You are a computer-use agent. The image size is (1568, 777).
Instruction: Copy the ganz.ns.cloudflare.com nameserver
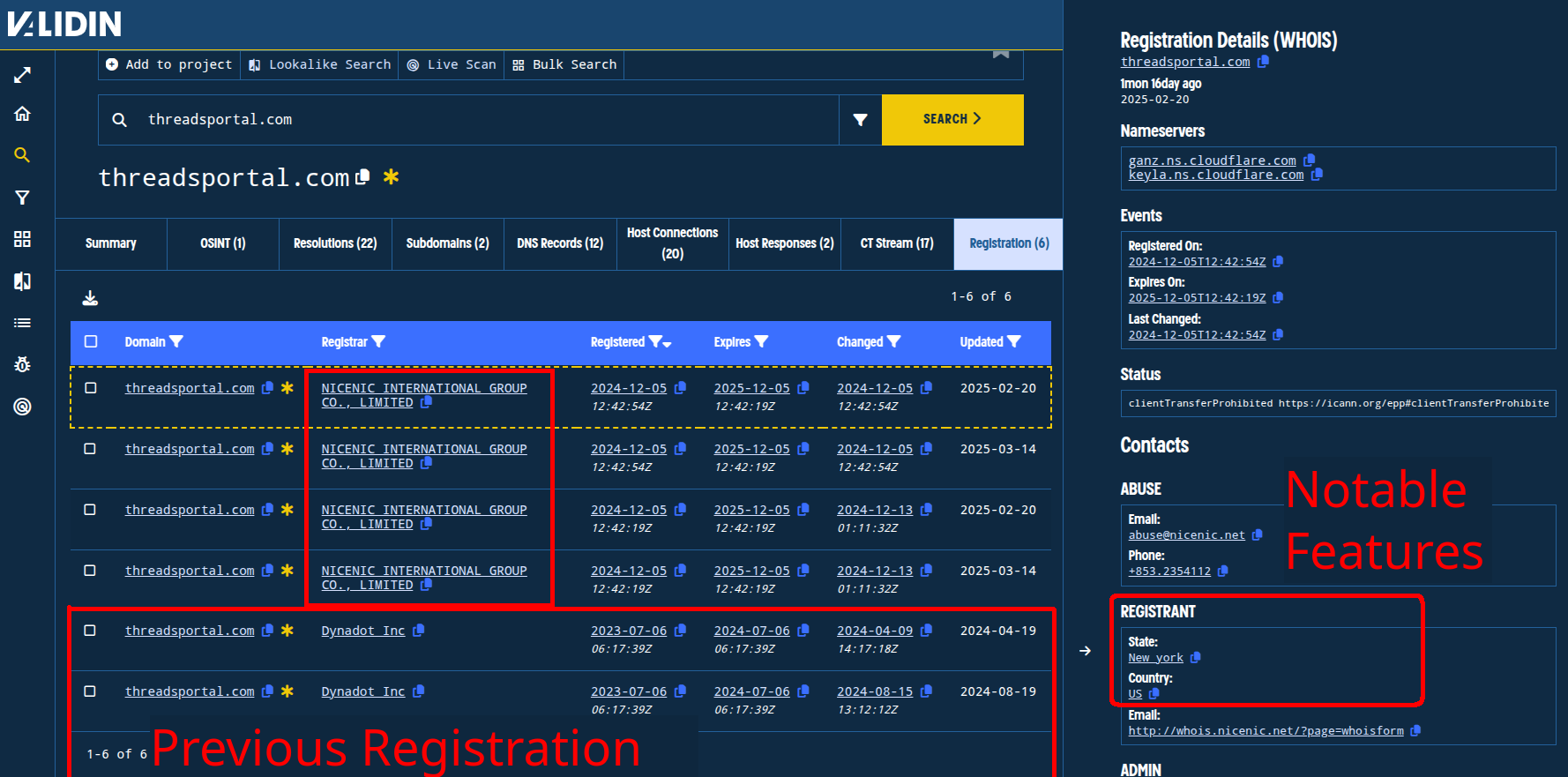(1310, 161)
